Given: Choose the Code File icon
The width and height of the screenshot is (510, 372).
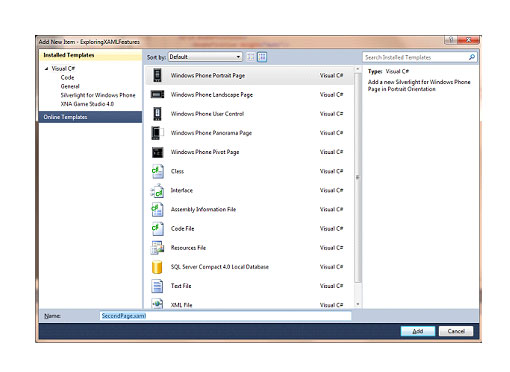Looking at the screenshot, I should click(x=157, y=229).
